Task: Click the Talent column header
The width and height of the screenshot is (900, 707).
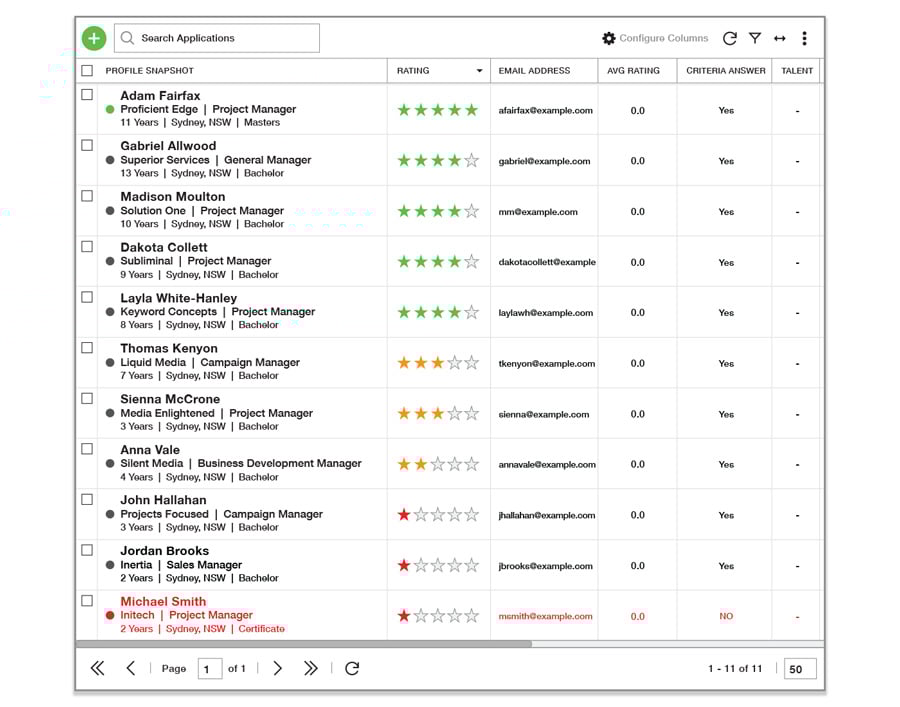Action: (x=797, y=71)
